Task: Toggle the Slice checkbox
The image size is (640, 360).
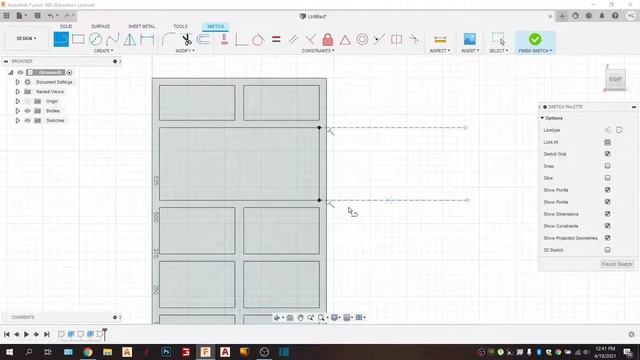Action: click(x=607, y=178)
